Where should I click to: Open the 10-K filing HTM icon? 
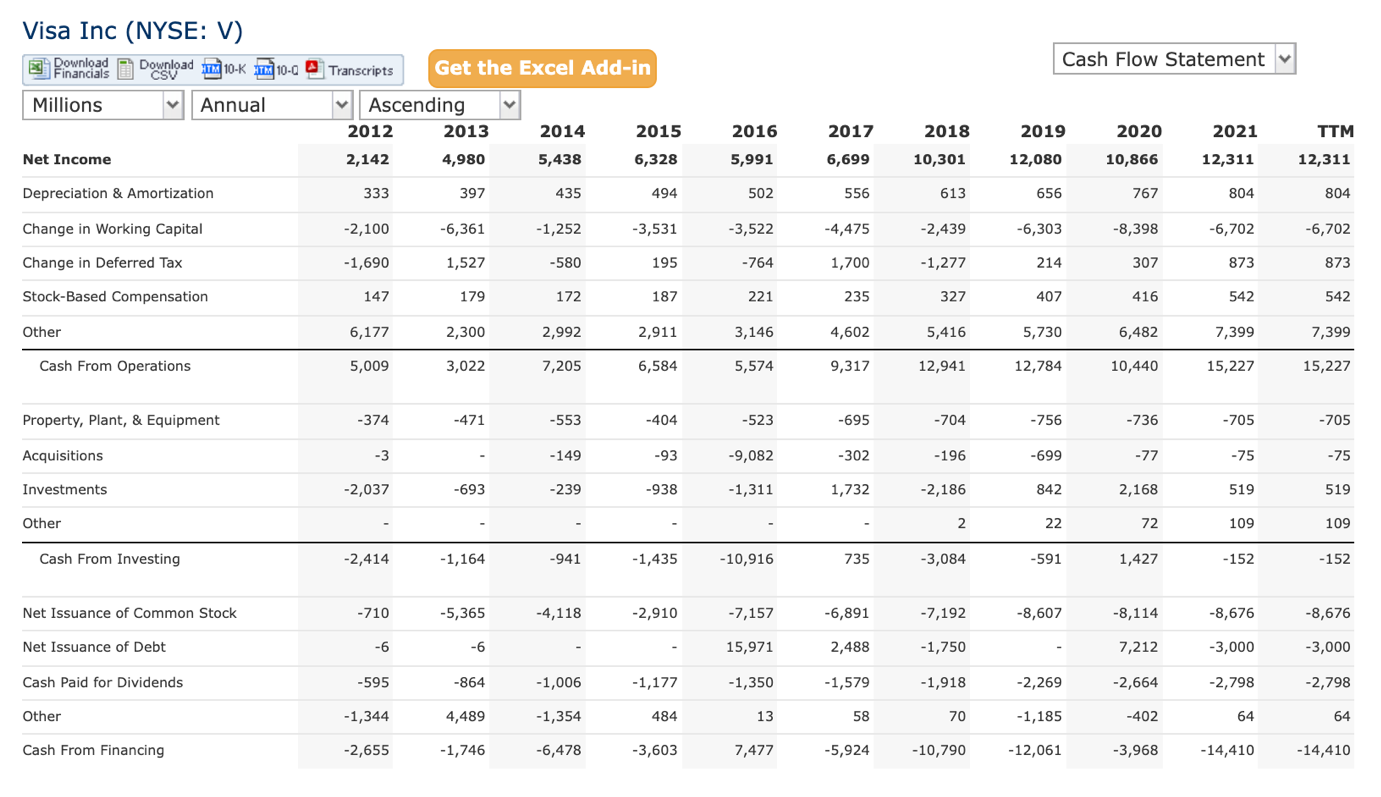212,69
